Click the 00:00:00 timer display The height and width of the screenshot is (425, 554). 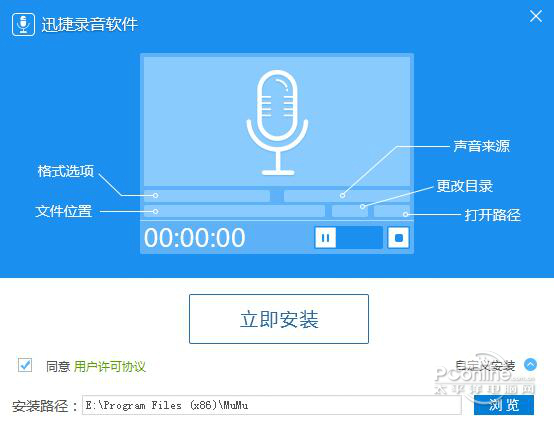[195, 237]
